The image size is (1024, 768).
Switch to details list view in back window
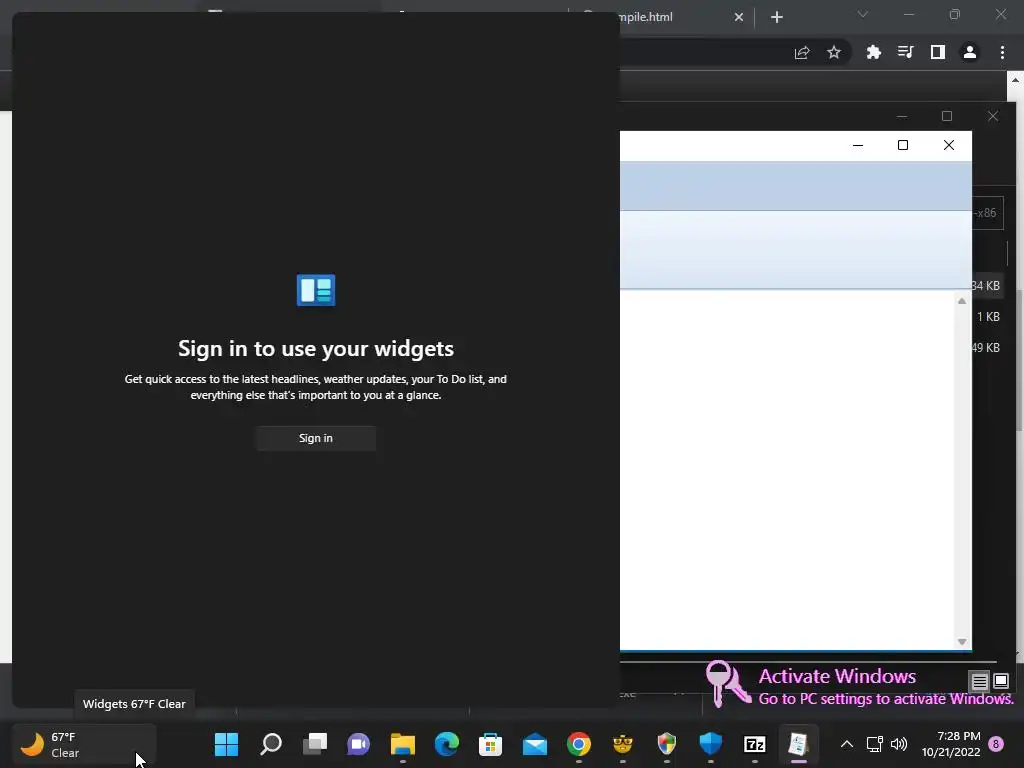coord(980,682)
